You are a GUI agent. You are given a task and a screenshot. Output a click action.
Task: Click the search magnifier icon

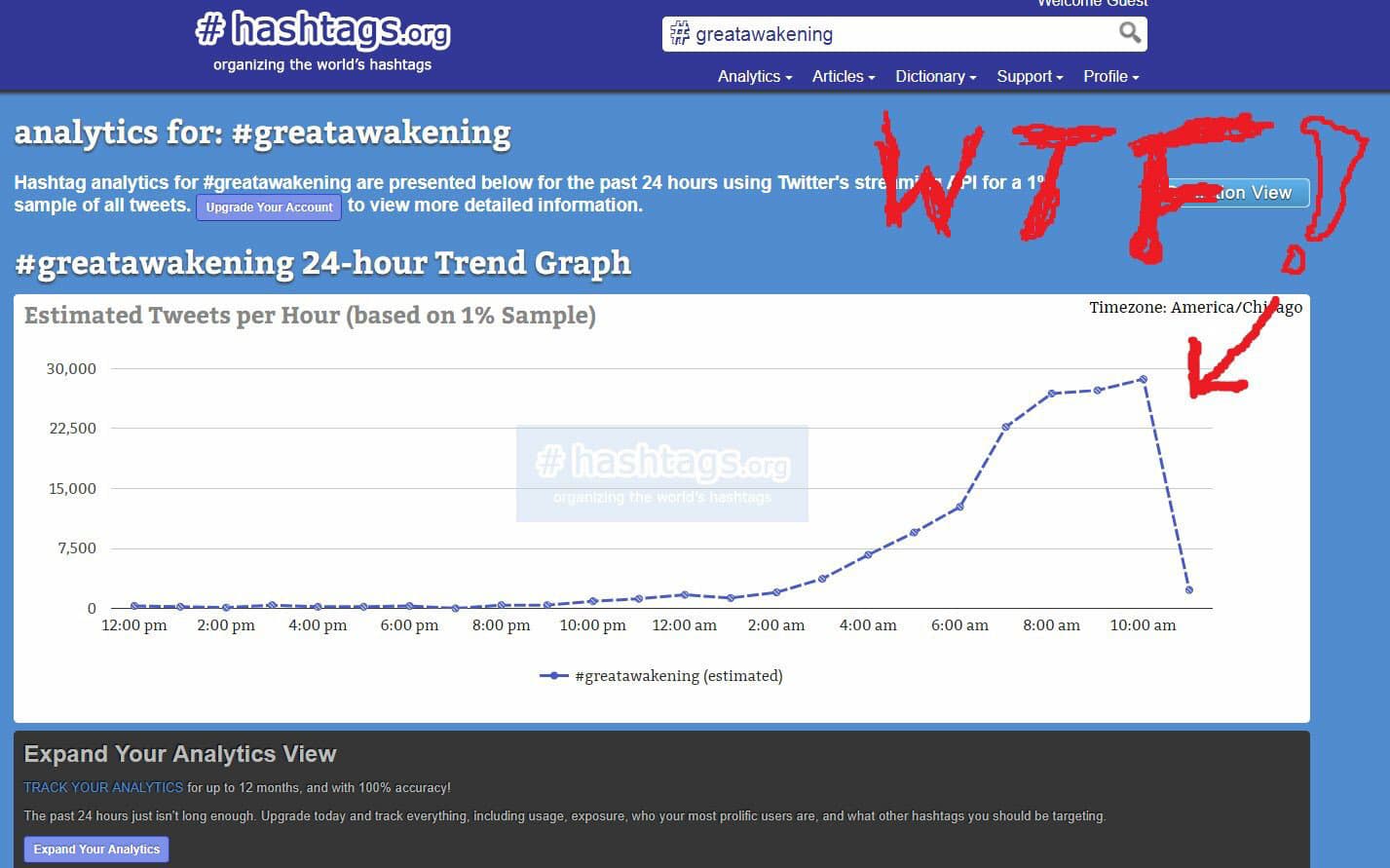click(1129, 33)
